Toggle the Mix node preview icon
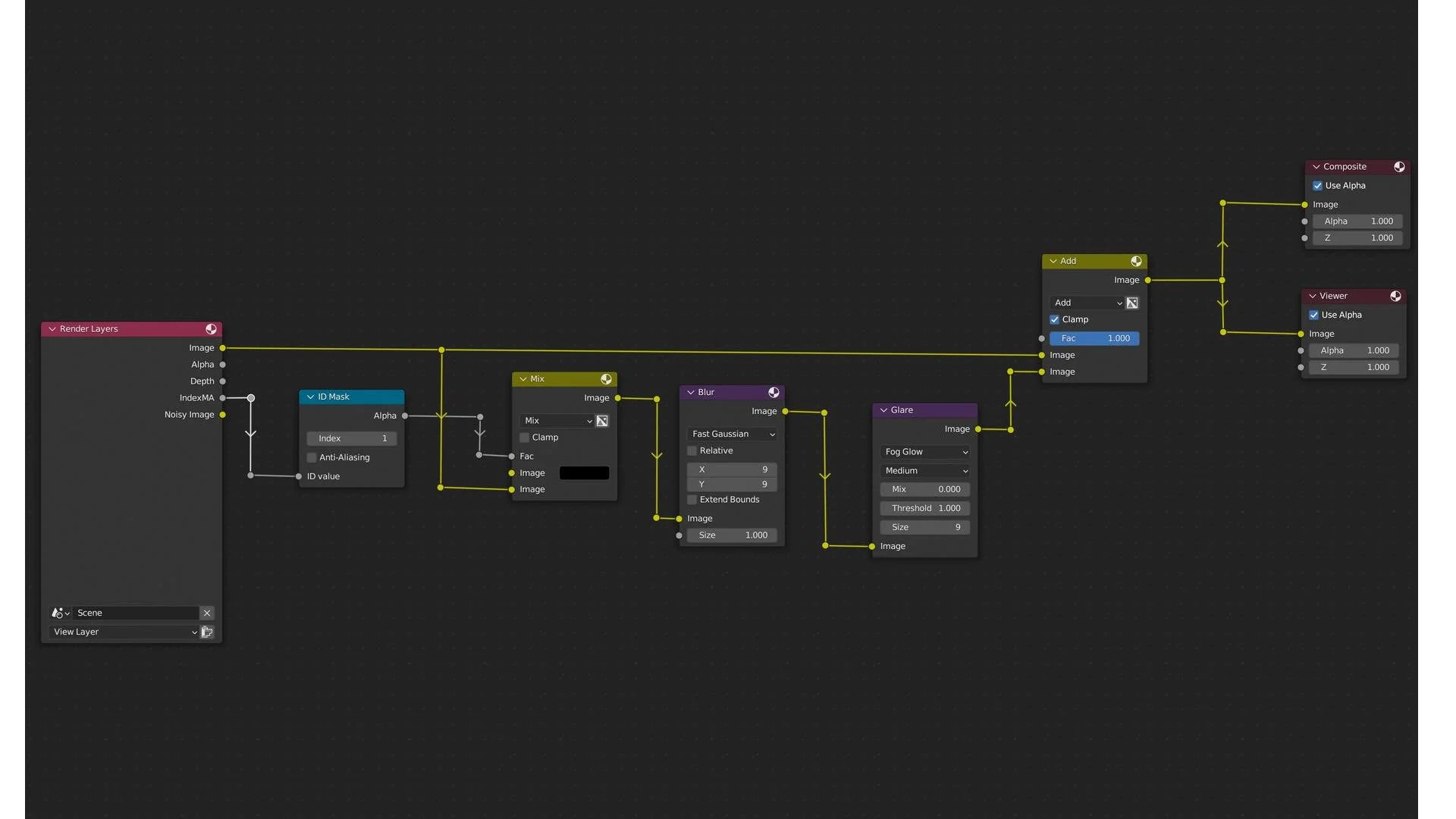Image resolution: width=1456 pixels, height=819 pixels. pos(606,379)
